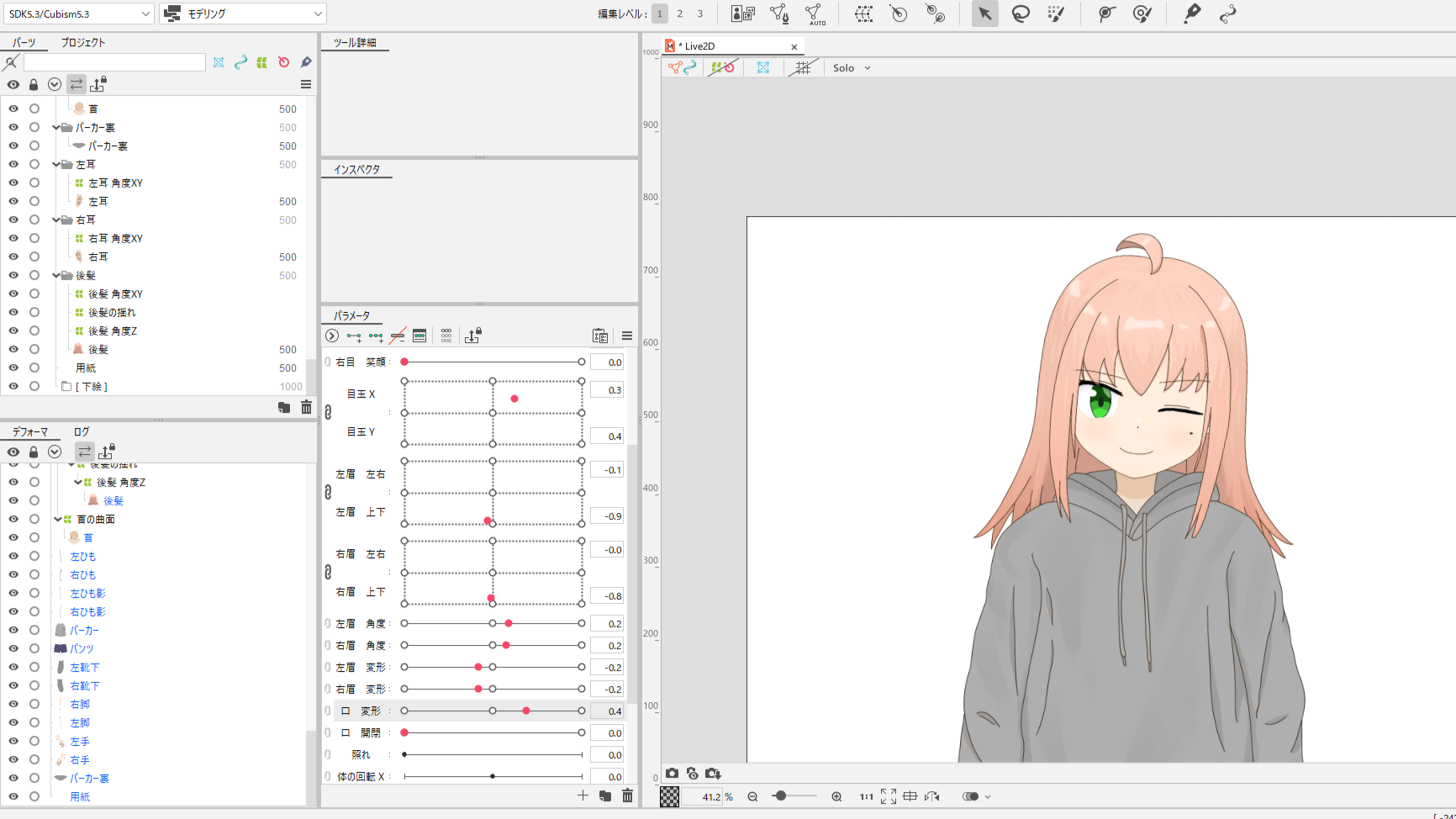Select the glue brush tool
This screenshot has height=819, width=1456.
click(x=1142, y=13)
